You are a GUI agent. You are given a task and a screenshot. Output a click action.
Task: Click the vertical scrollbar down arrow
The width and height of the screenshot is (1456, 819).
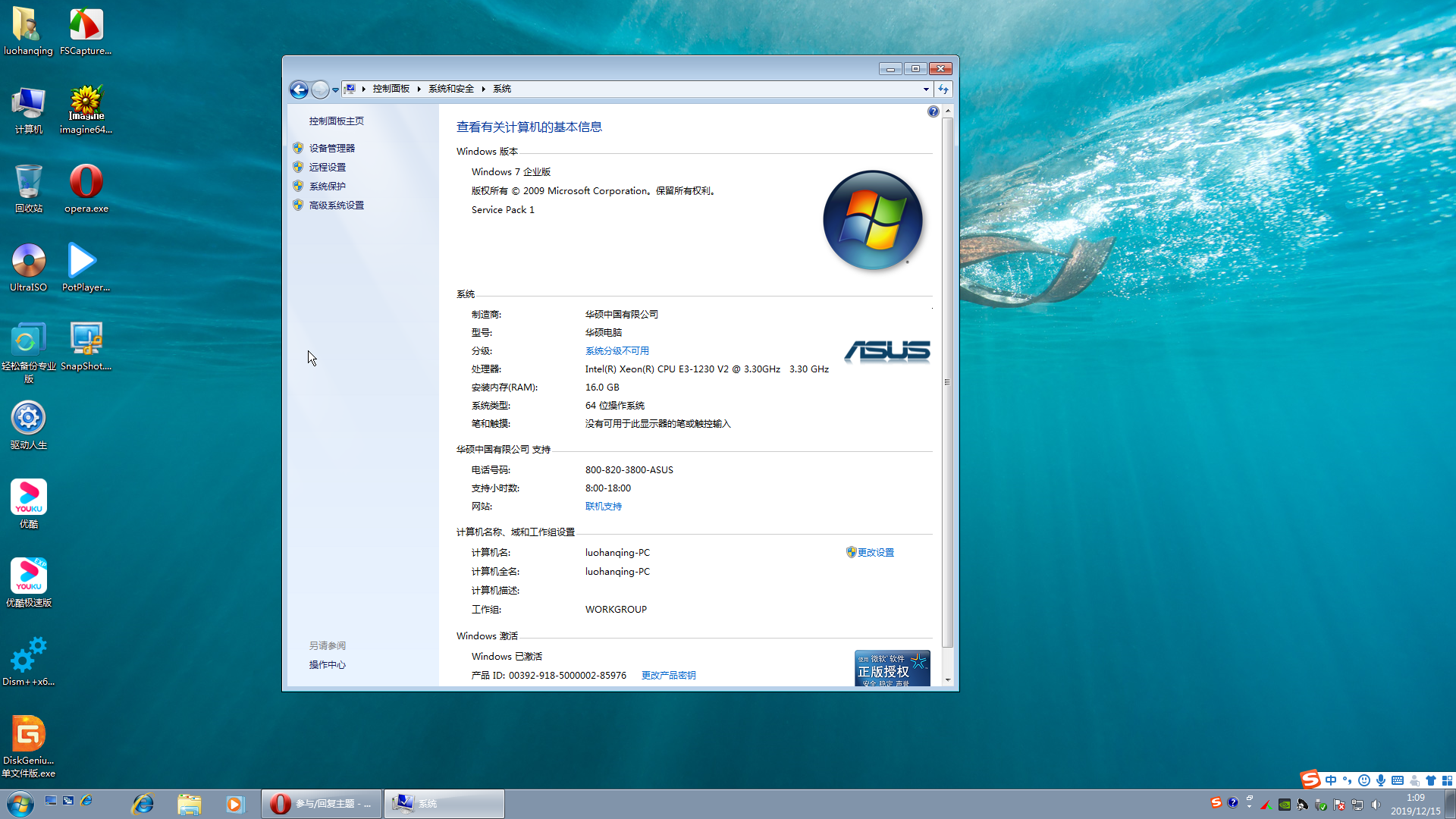point(947,680)
